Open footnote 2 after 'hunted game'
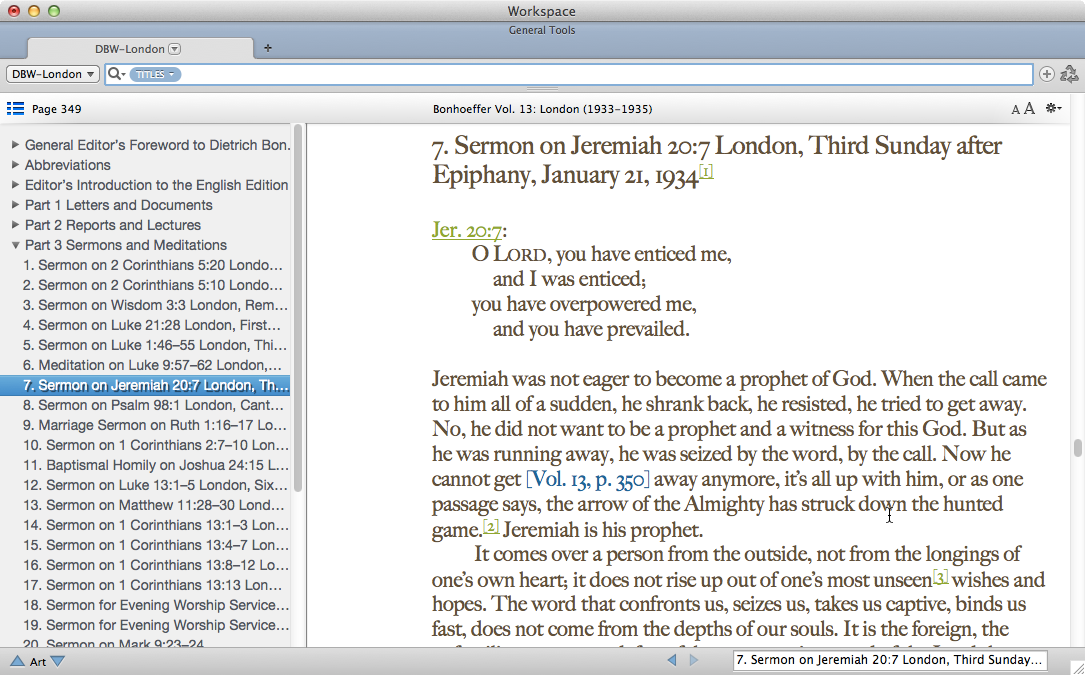The height and width of the screenshot is (675, 1085). [491, 527]
